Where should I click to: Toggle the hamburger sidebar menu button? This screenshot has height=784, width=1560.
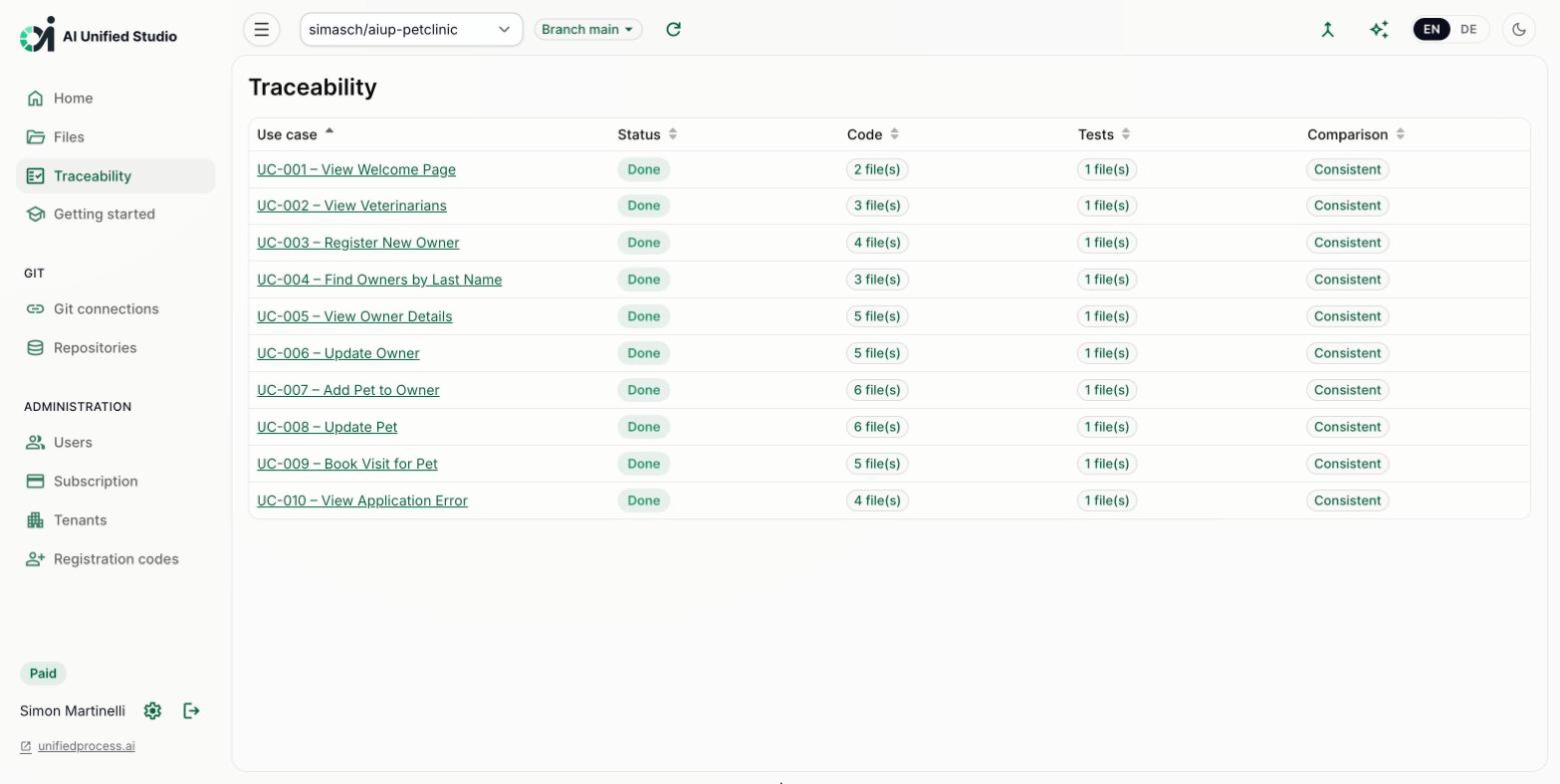pyautogui.click(x=261, y=30)
